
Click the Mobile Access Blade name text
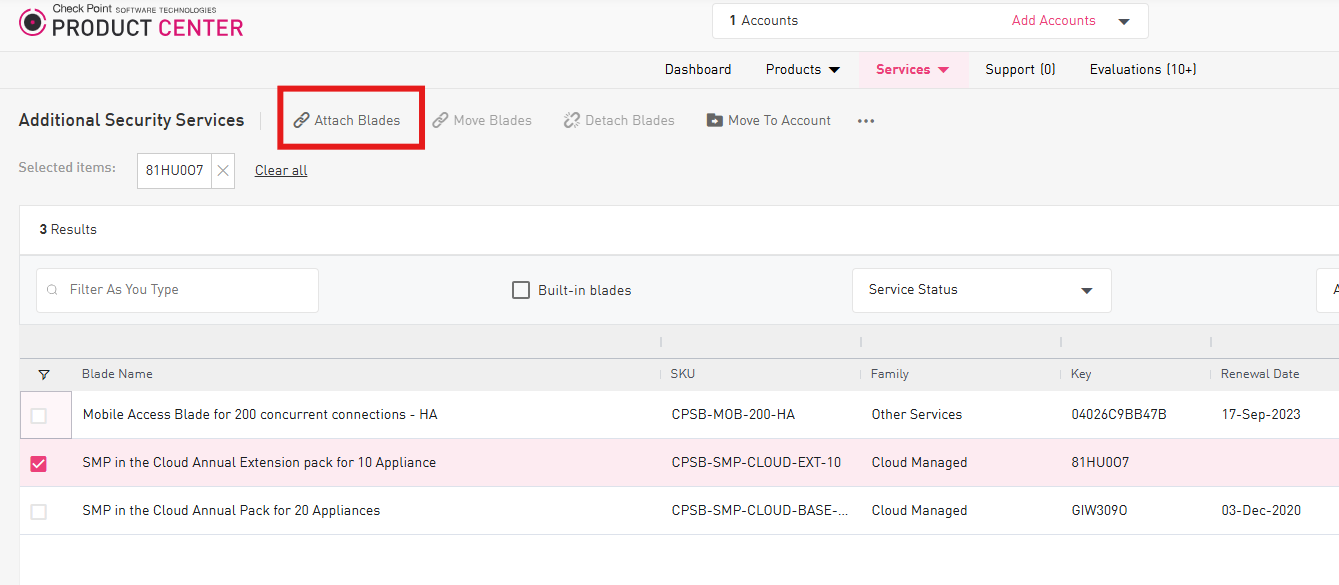pos(260,415)
